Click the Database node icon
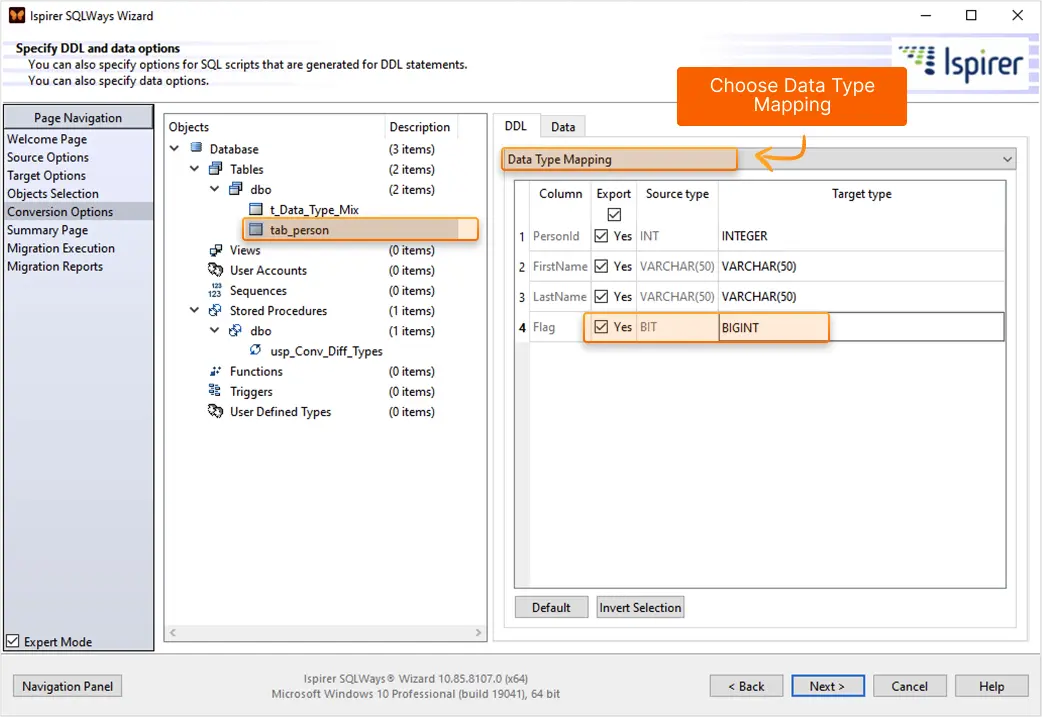 point(196,148)
